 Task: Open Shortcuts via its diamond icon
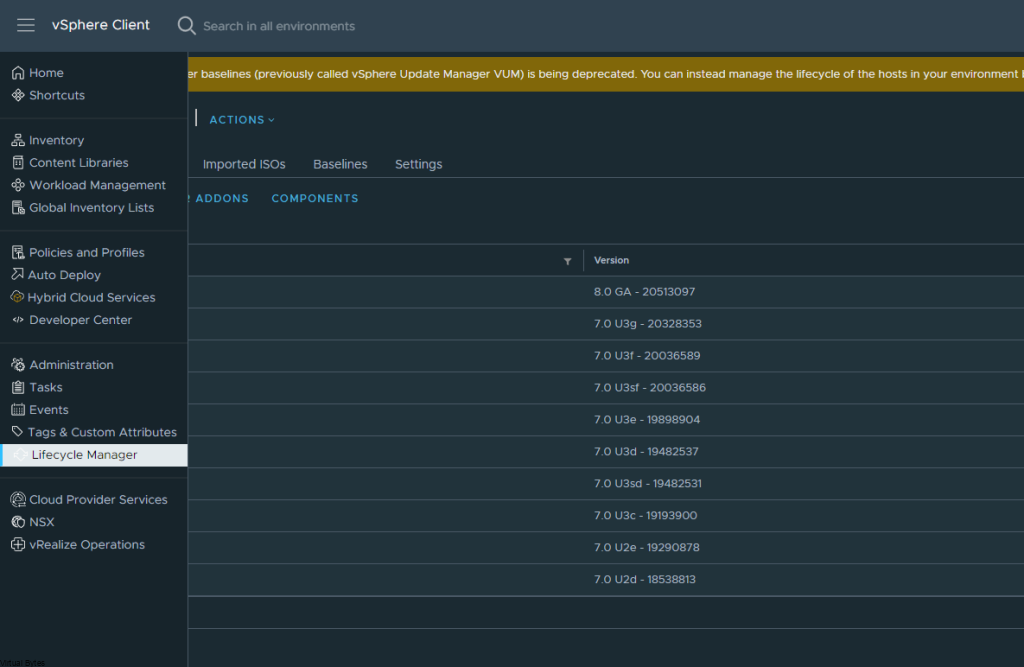pos(18,96)
